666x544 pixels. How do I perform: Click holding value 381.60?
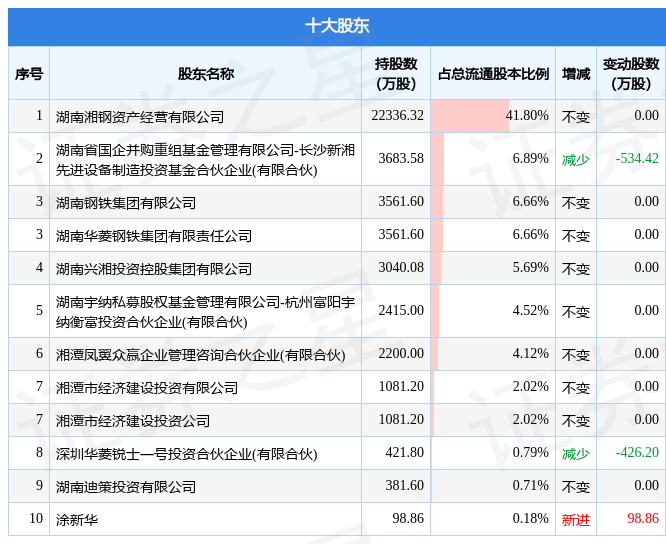pyautogui.click(x=404, y=485)
